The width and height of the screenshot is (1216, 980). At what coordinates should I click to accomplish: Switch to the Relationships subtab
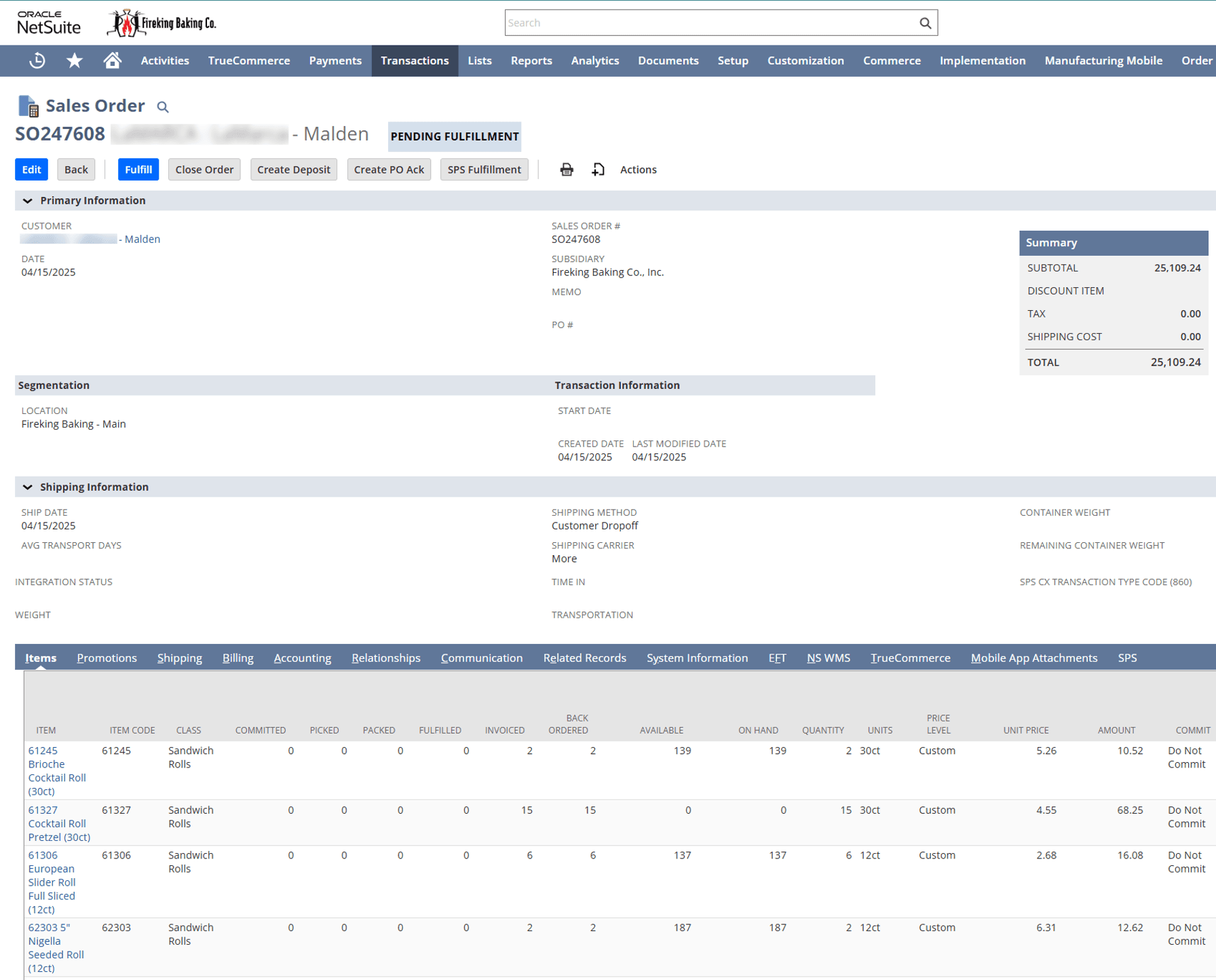(x=386, y=658)
